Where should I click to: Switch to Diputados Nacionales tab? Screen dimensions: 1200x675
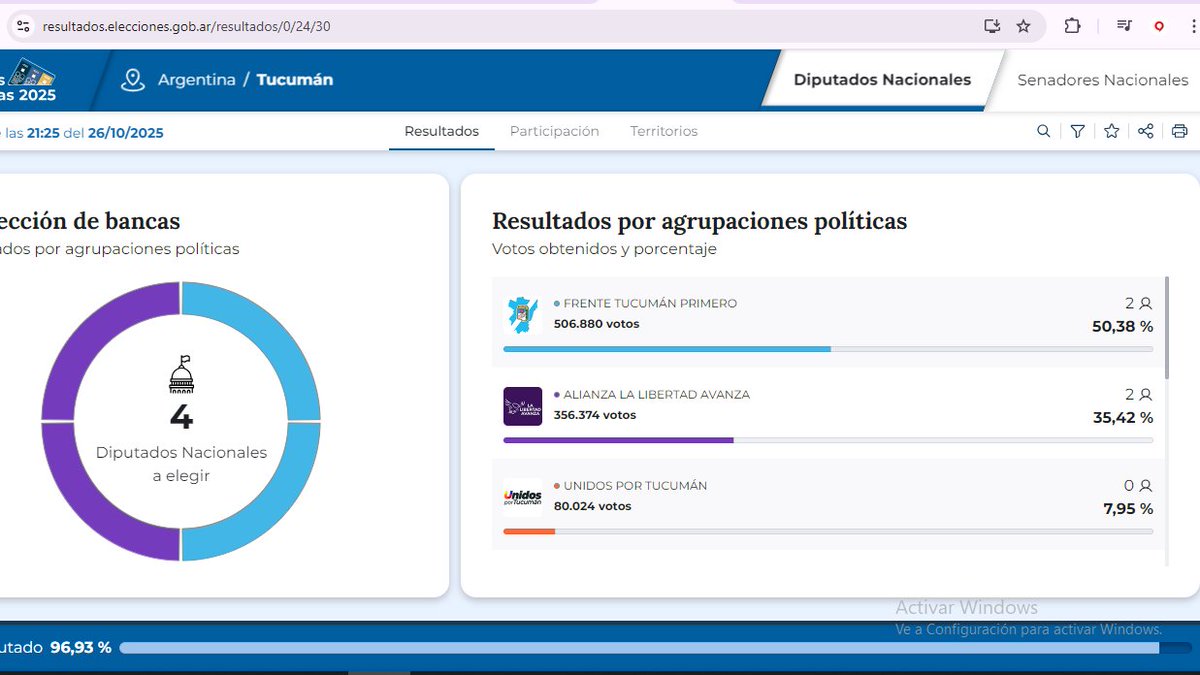[x=882, y=79]
